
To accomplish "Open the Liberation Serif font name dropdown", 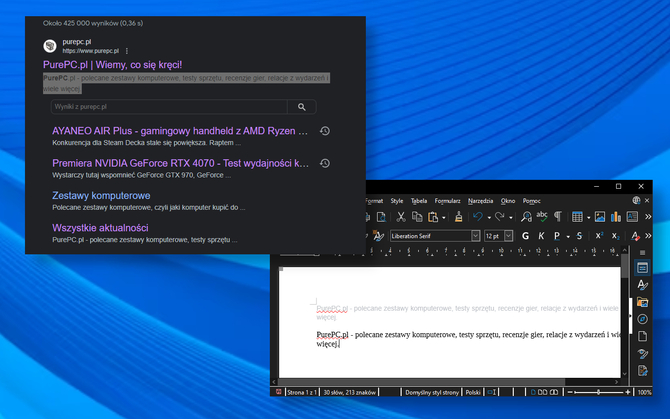I will (x=476, y=236).
